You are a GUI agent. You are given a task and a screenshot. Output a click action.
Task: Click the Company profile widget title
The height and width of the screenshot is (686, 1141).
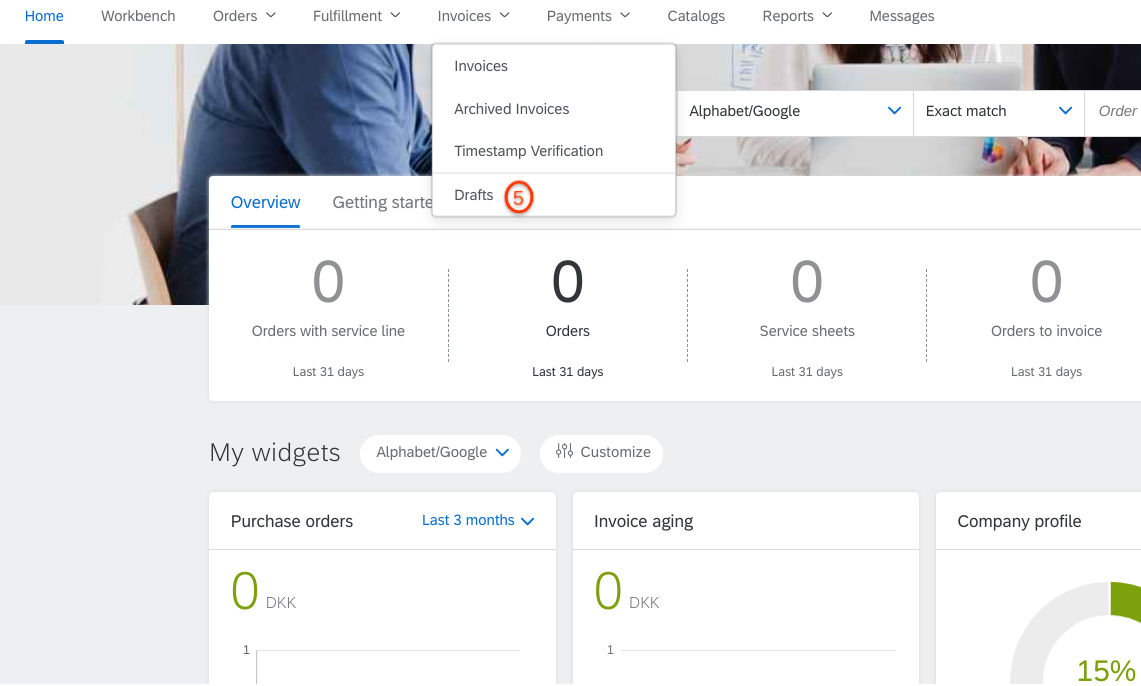pyautogui.click(x=1019, y=522)
